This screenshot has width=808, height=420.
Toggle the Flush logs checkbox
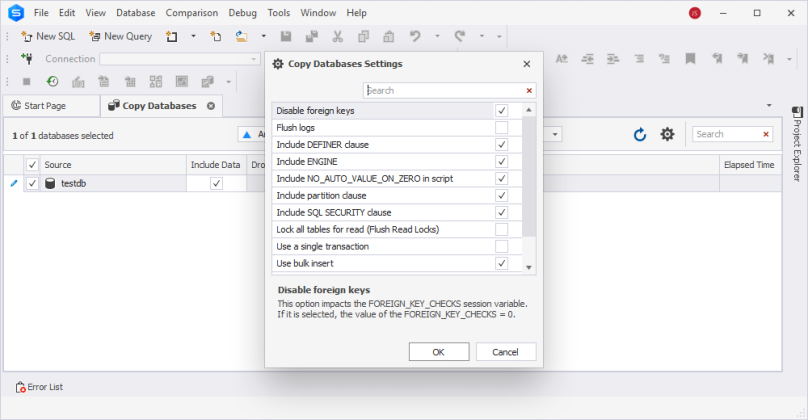(501, 128)
